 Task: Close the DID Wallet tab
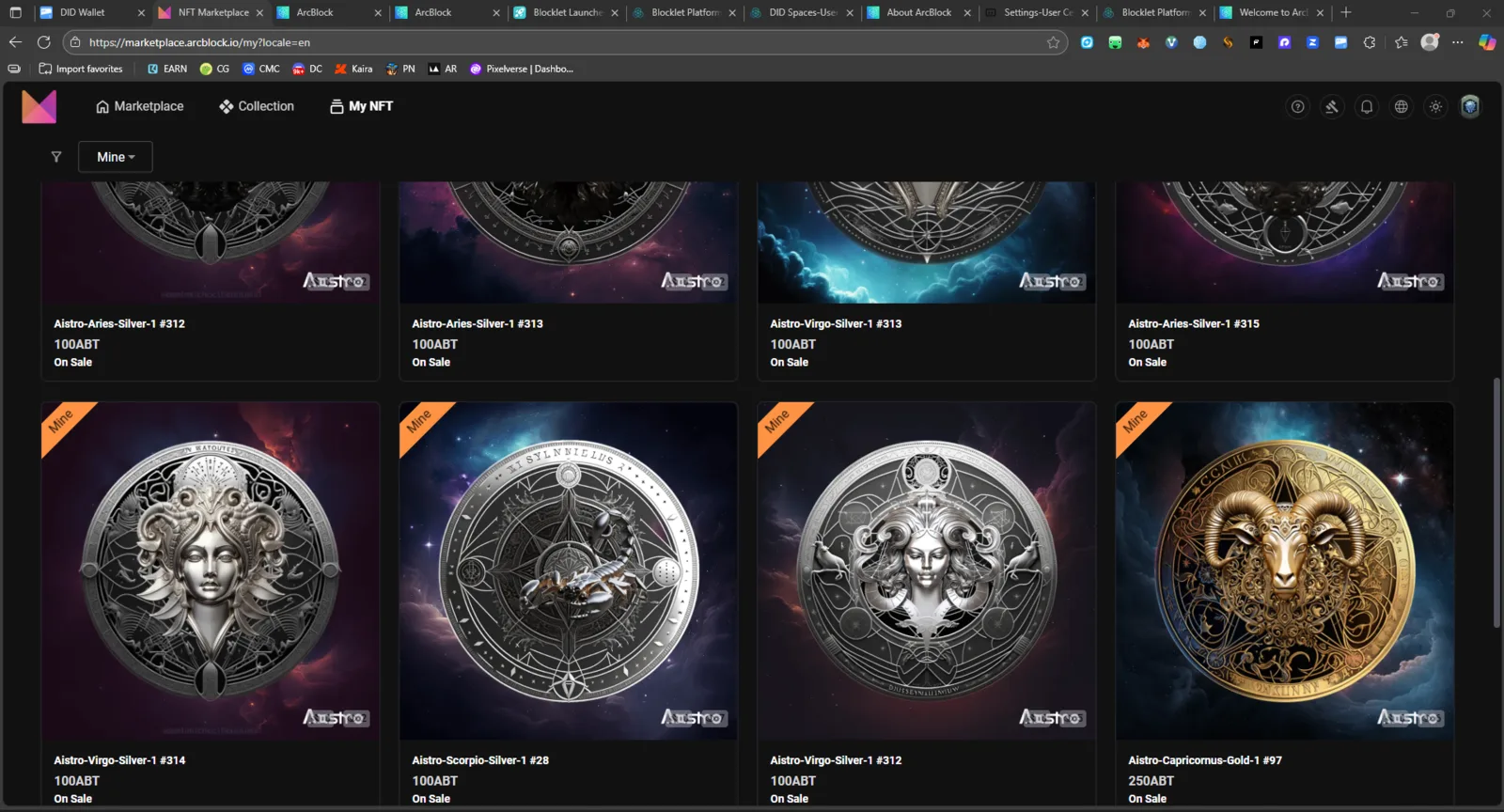tap(141, 13)
